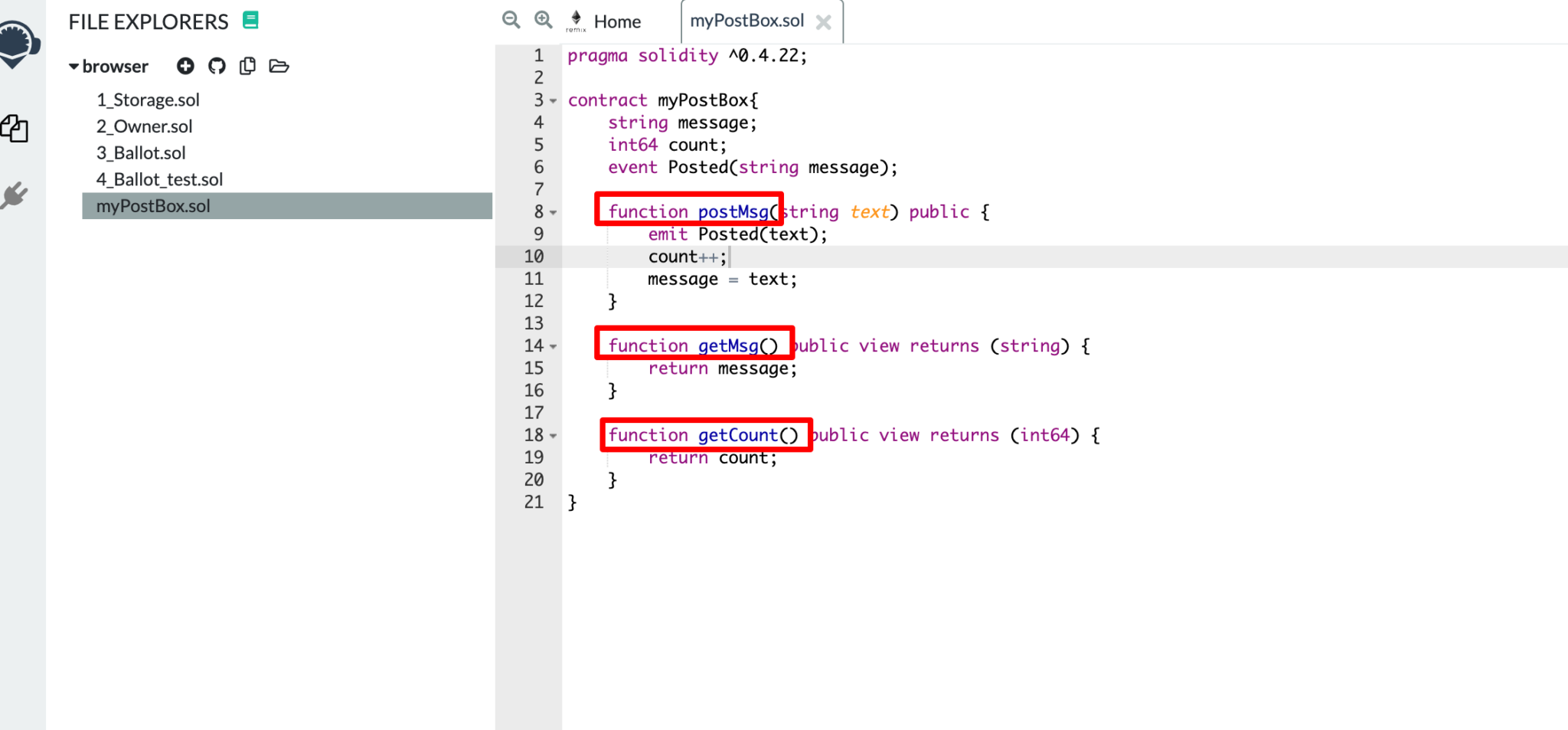Open the Plugin Manager plug icon
Screen dimensions: 1568x730
[x=15, y=195]
